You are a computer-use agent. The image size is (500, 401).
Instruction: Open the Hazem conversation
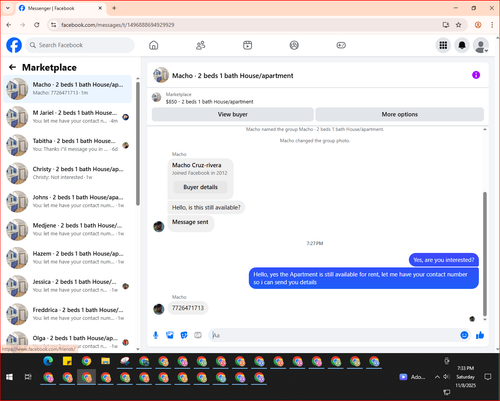(68, 258)
